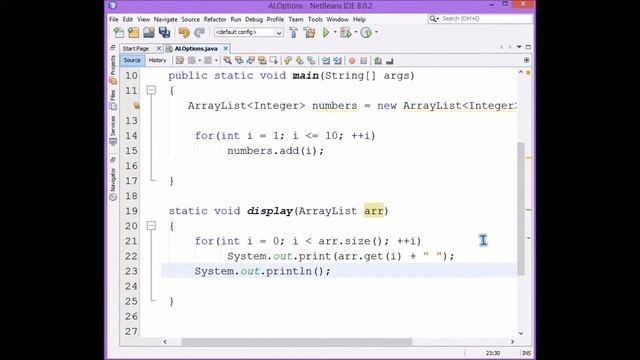The height and width of the screenshot is (360, 640).
Task: Click the vertical scrollbar thumb
Action: (521, 208)
